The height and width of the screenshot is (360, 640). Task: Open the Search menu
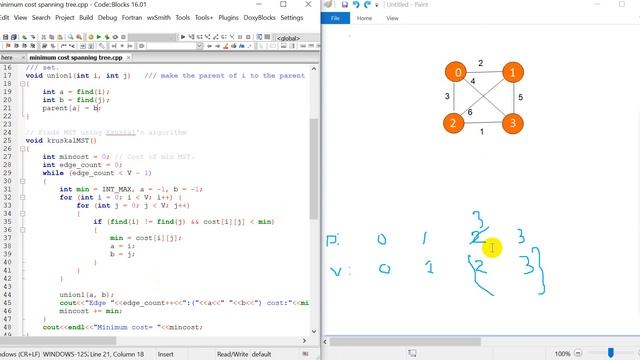pos(41,18)
